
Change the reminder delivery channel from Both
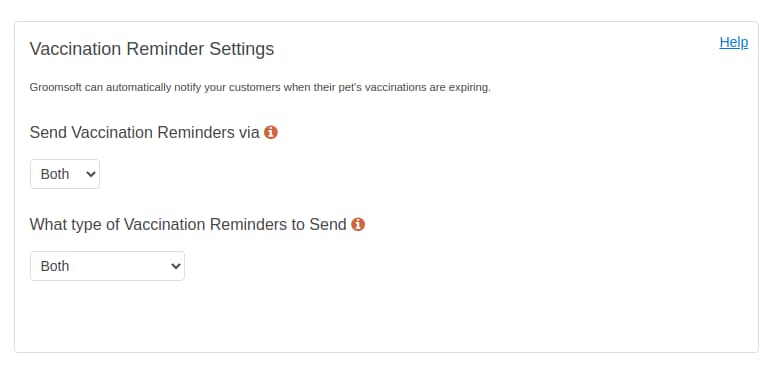[65, 174]
